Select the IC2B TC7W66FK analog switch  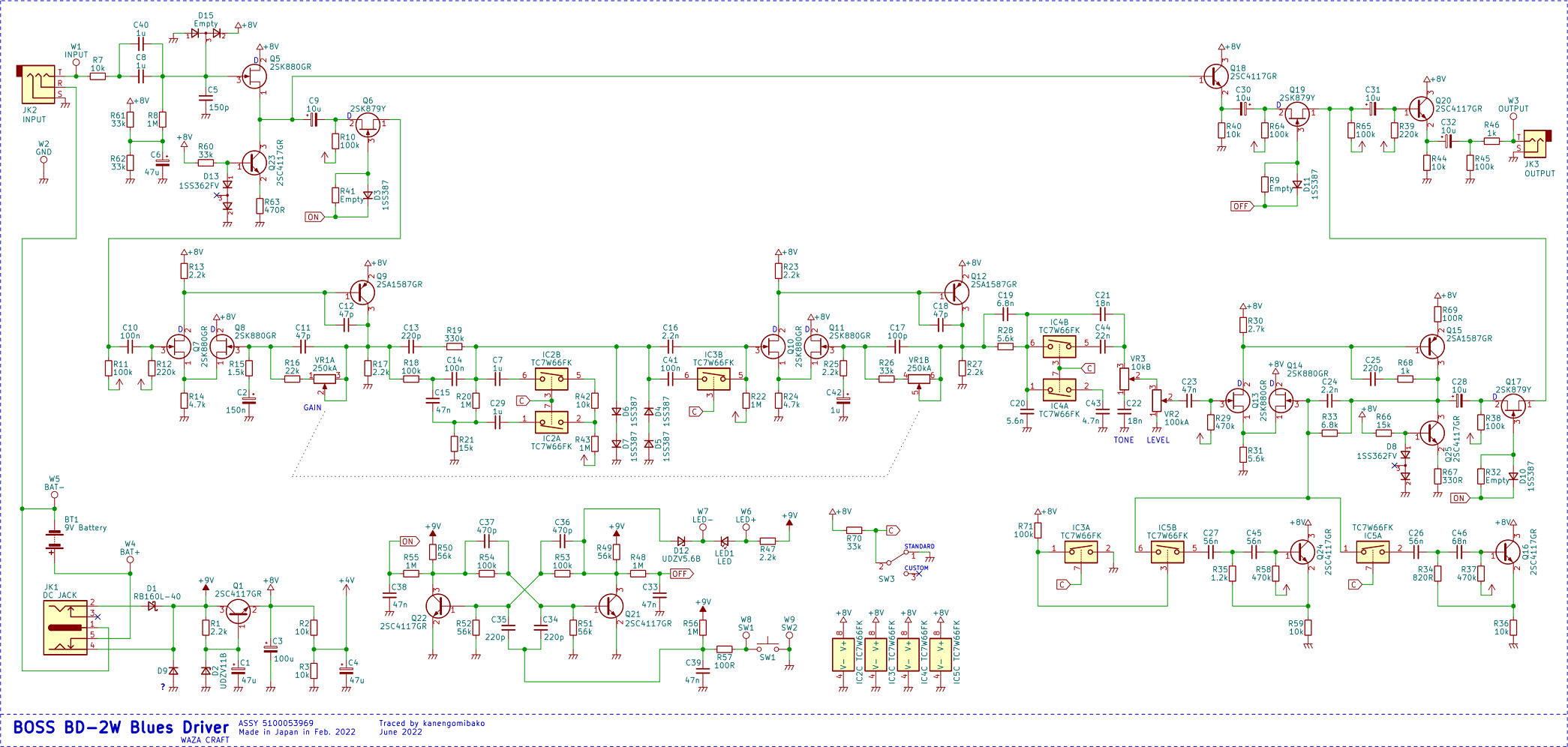(551, 379)
